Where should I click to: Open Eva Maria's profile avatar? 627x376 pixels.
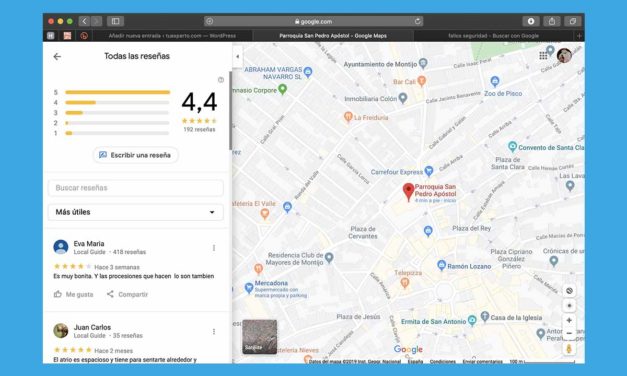[x=61, y=247]
